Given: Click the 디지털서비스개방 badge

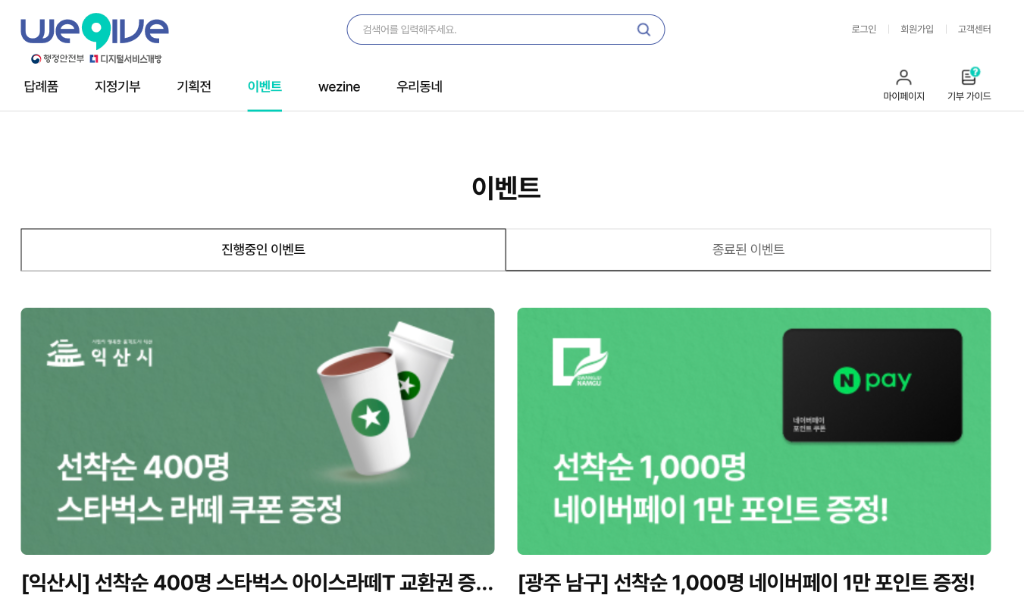Looking at the screenshot, I should [x=125, y=59].
